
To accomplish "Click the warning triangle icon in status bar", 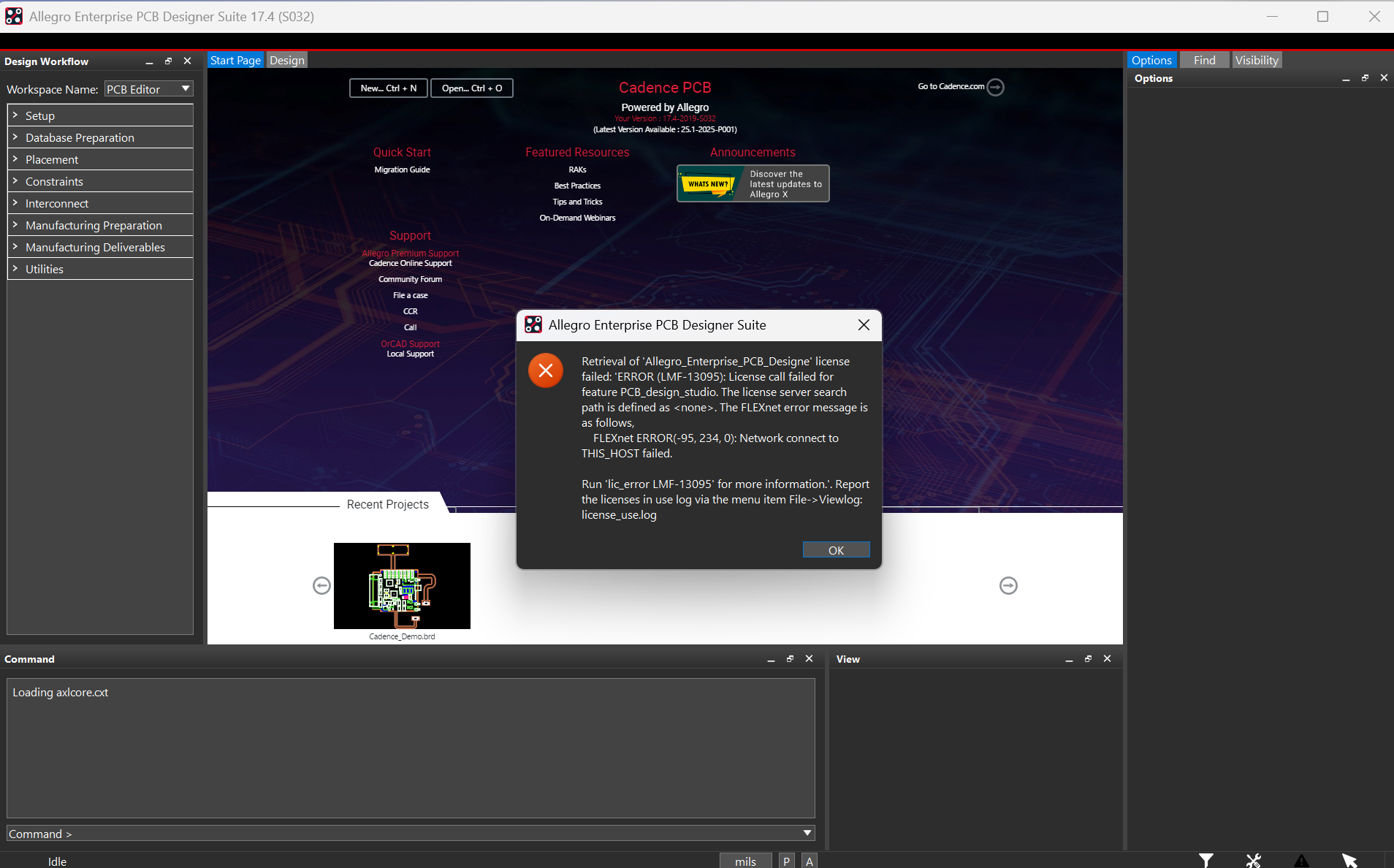I will point(1301,861).
